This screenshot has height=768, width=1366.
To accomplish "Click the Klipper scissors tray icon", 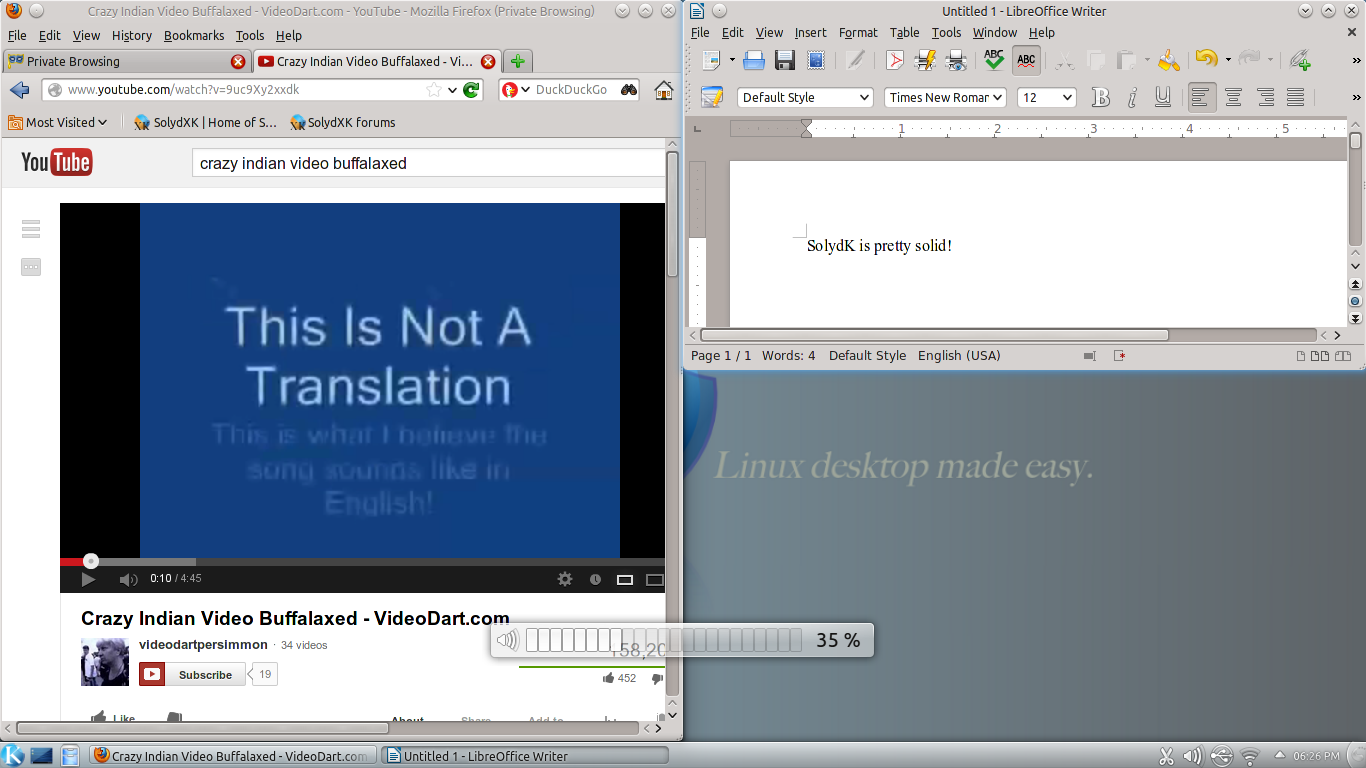I will (x=1166, y=756).
